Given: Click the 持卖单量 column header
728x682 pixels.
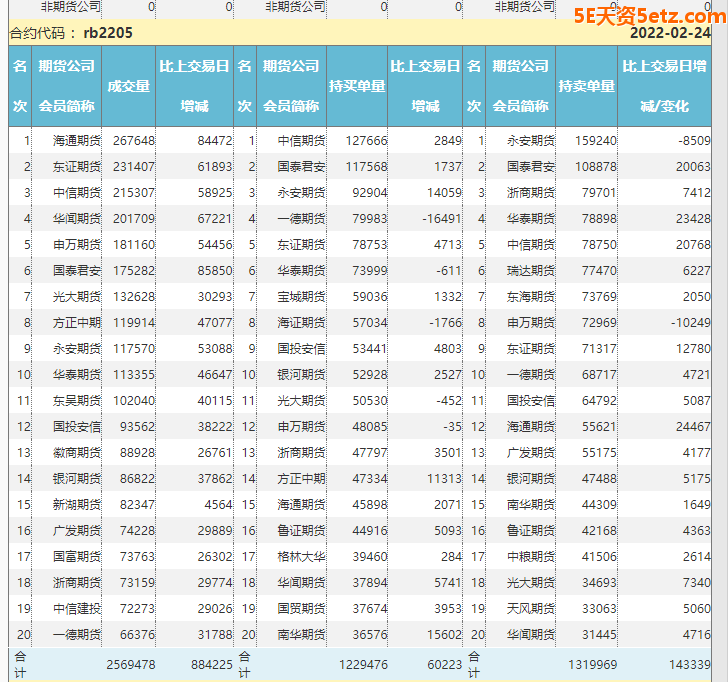Looking at the screenshot, I should [x=587, y=86].
